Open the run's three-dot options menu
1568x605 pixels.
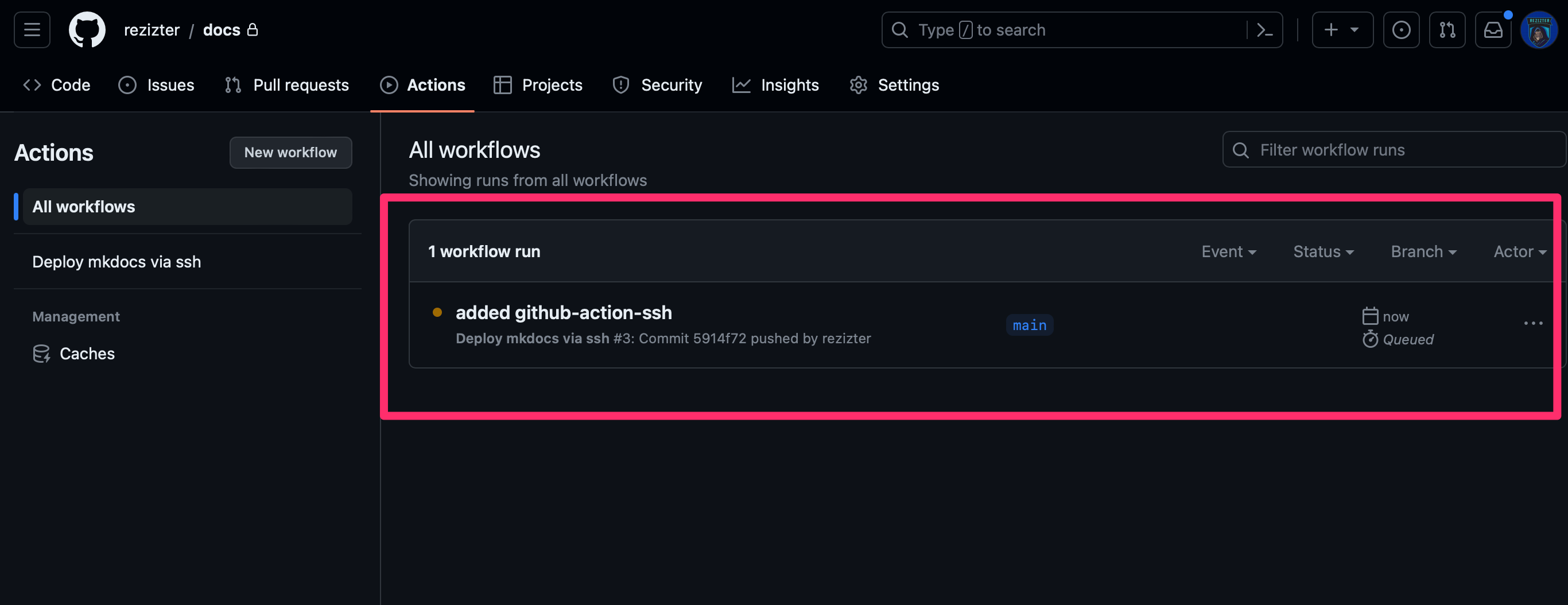pos(1532,323)
